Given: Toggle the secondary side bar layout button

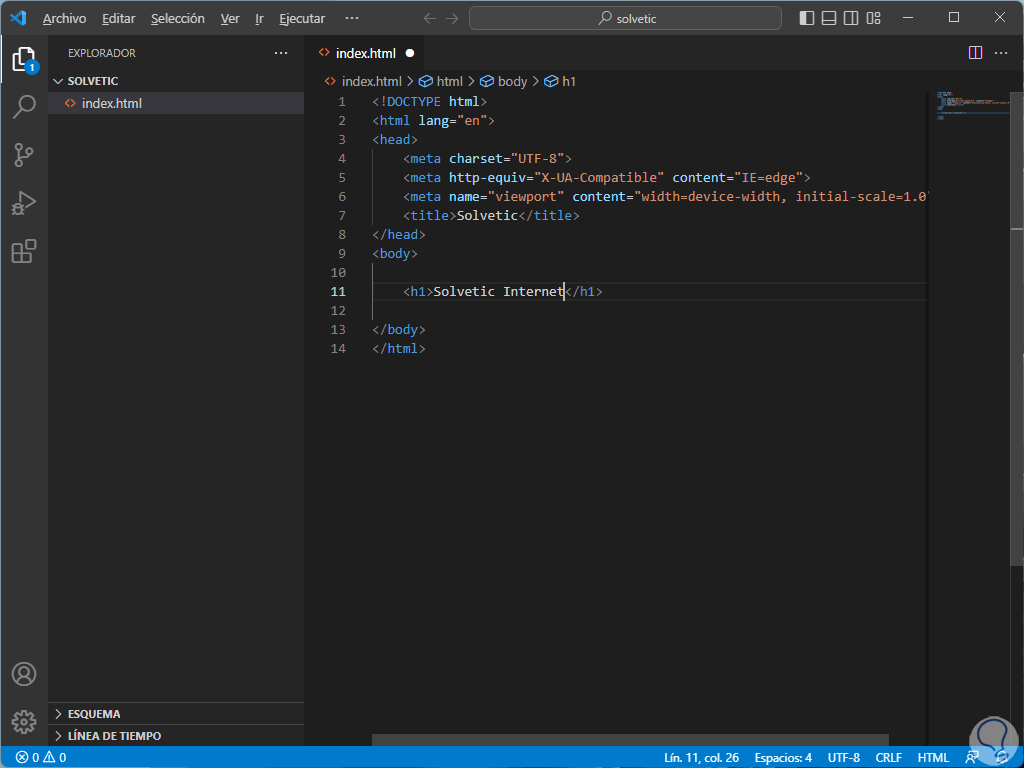Looking at the screenshot, I should tap(851, 18).
